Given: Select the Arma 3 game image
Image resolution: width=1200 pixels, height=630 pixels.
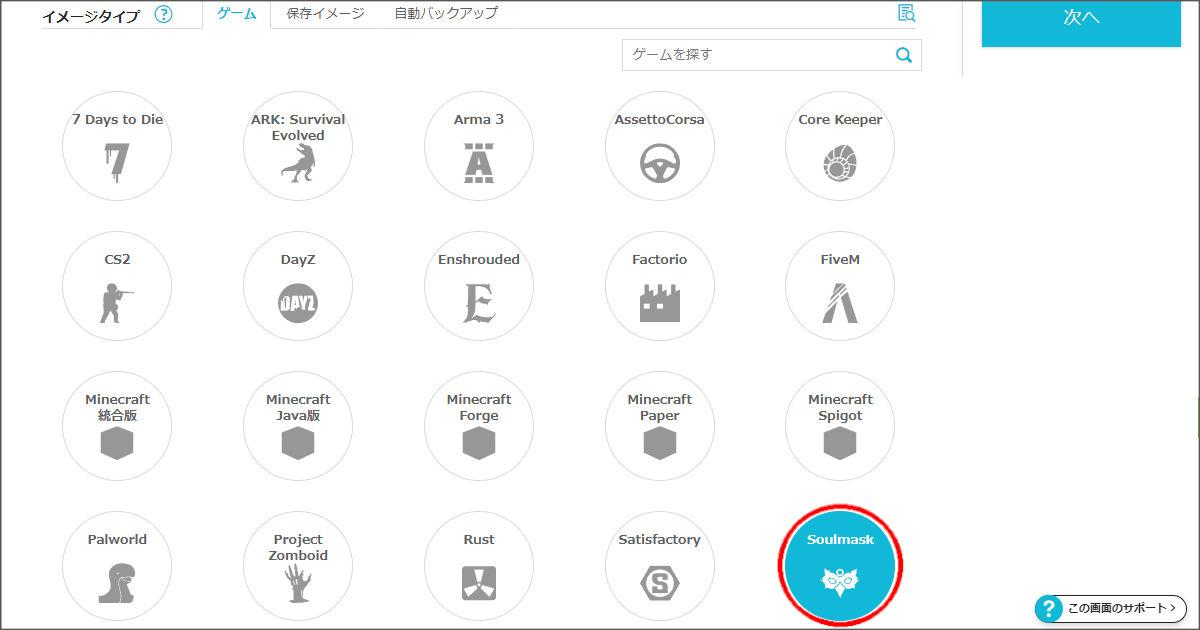Looking at the screenshot, I should 479,146.
